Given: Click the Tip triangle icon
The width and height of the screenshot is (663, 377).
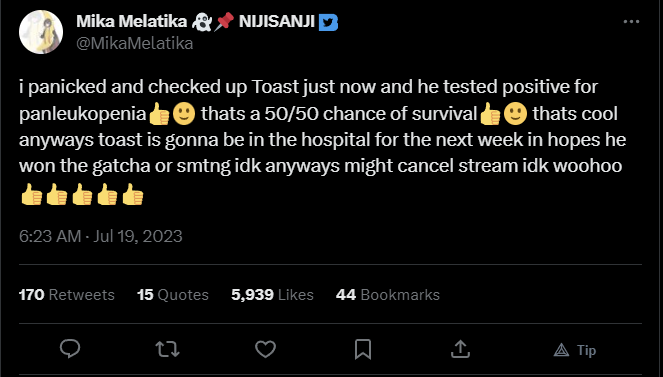Looking at the screenshot, I should click(x=561, y=350).
